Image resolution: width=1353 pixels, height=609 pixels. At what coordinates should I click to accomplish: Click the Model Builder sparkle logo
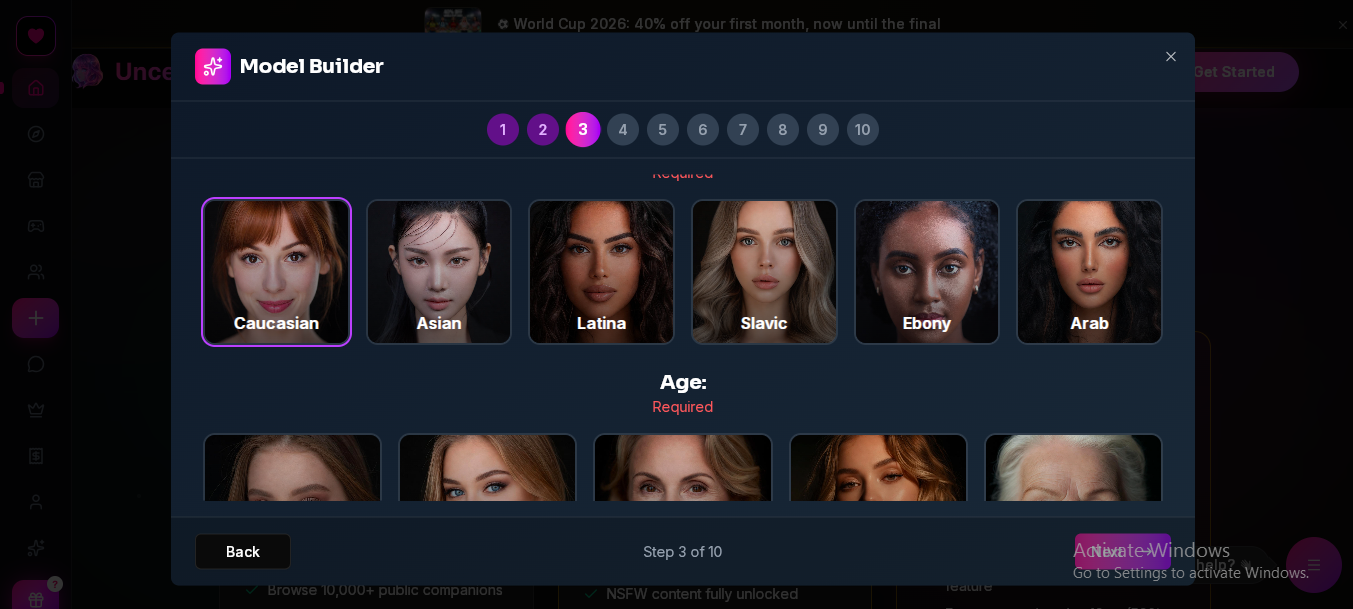pyautogui.click(x=213, y=67)
